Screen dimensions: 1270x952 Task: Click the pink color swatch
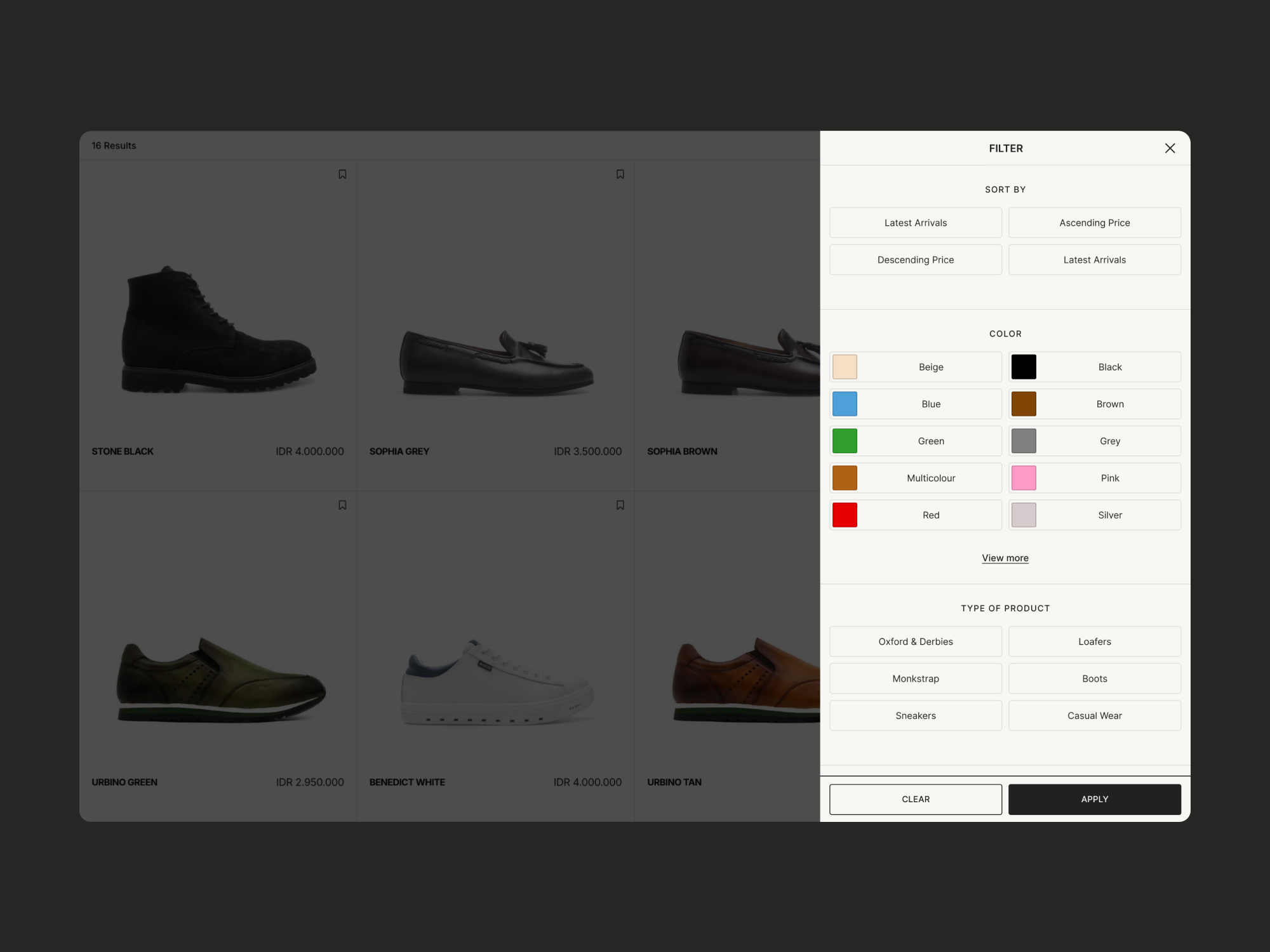point(1024,478)
